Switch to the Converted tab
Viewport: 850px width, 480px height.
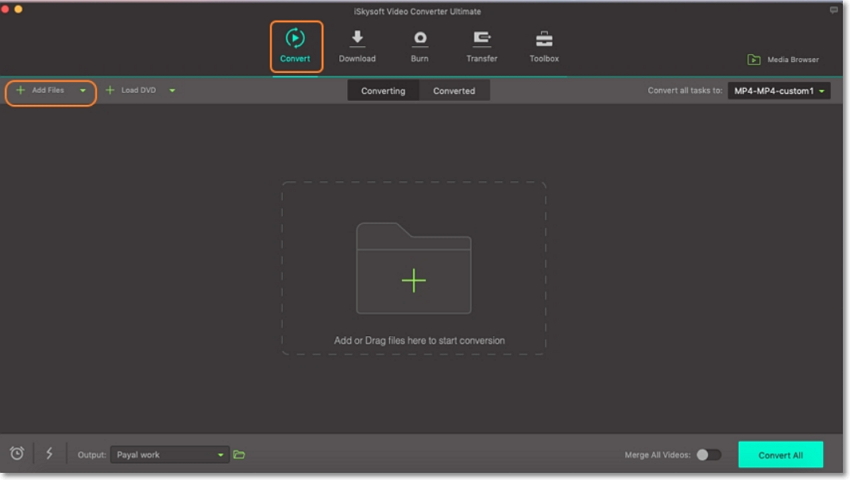point(454,91)
